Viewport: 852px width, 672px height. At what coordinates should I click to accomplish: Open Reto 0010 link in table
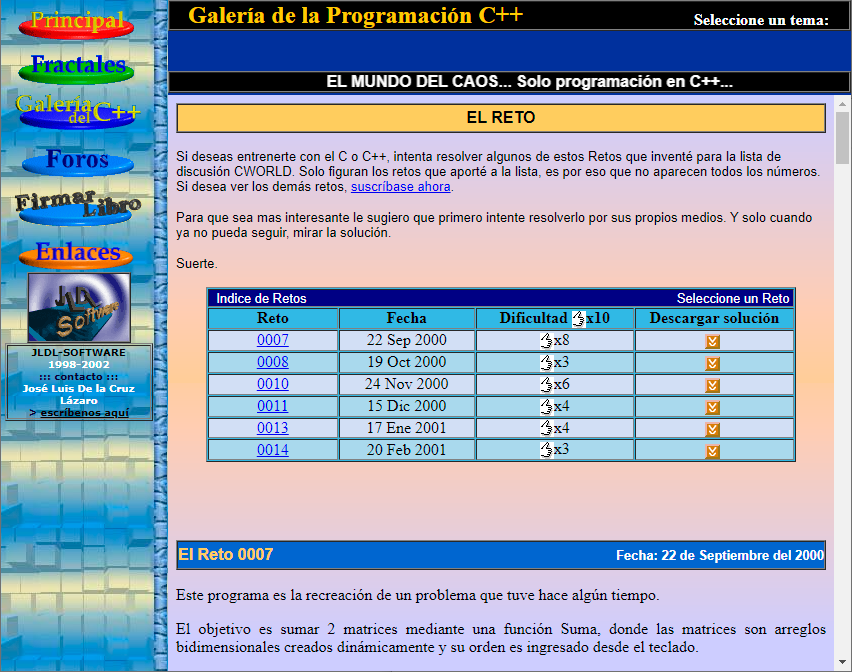point(272,385)
